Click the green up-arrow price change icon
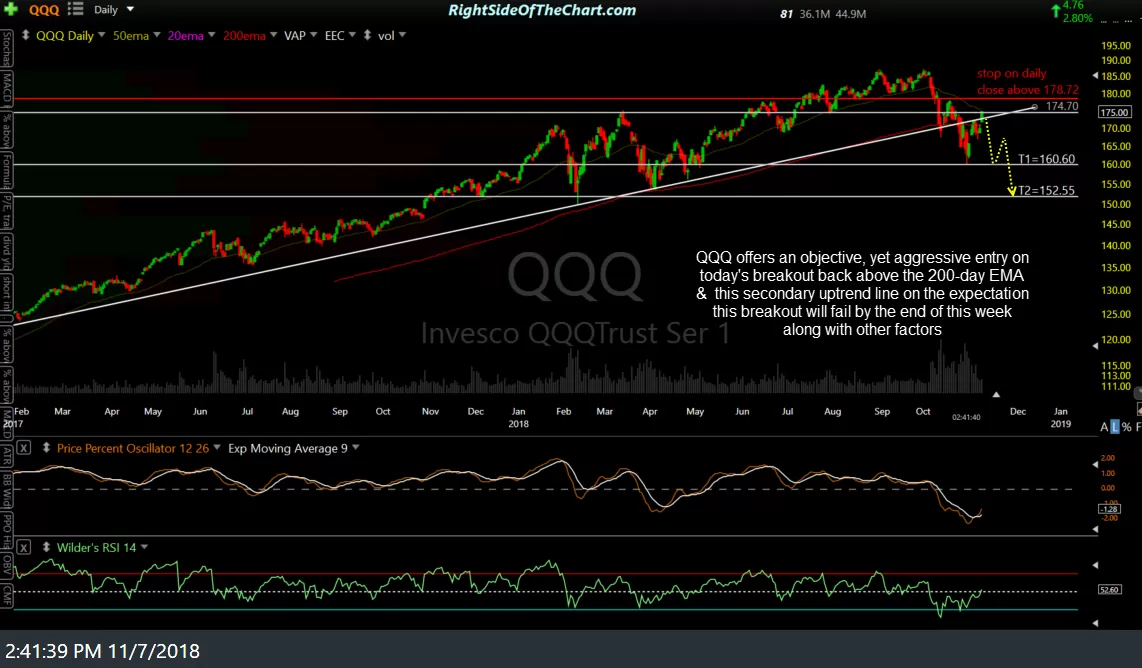This screenshot has height=668, width=1142. pyautogui.click(x=1055, y=11)
